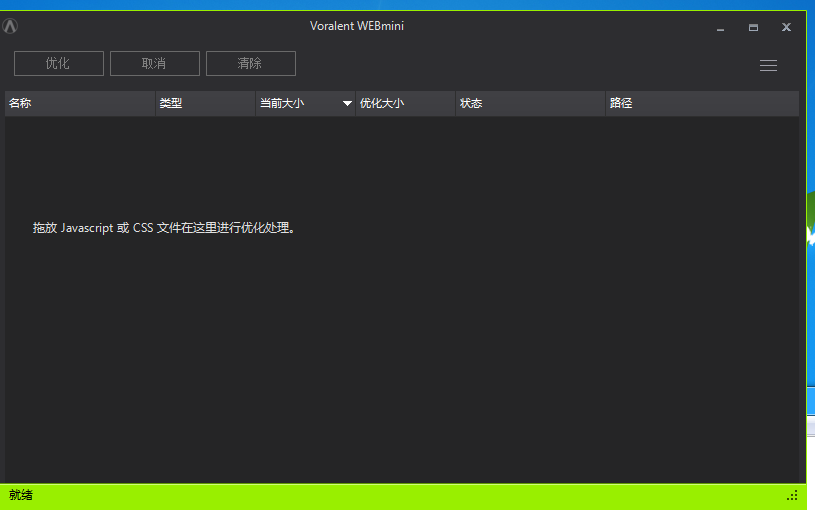The image size is (815, 510).
Task: Sort by the 类型 column header
Action: [205, 103]
